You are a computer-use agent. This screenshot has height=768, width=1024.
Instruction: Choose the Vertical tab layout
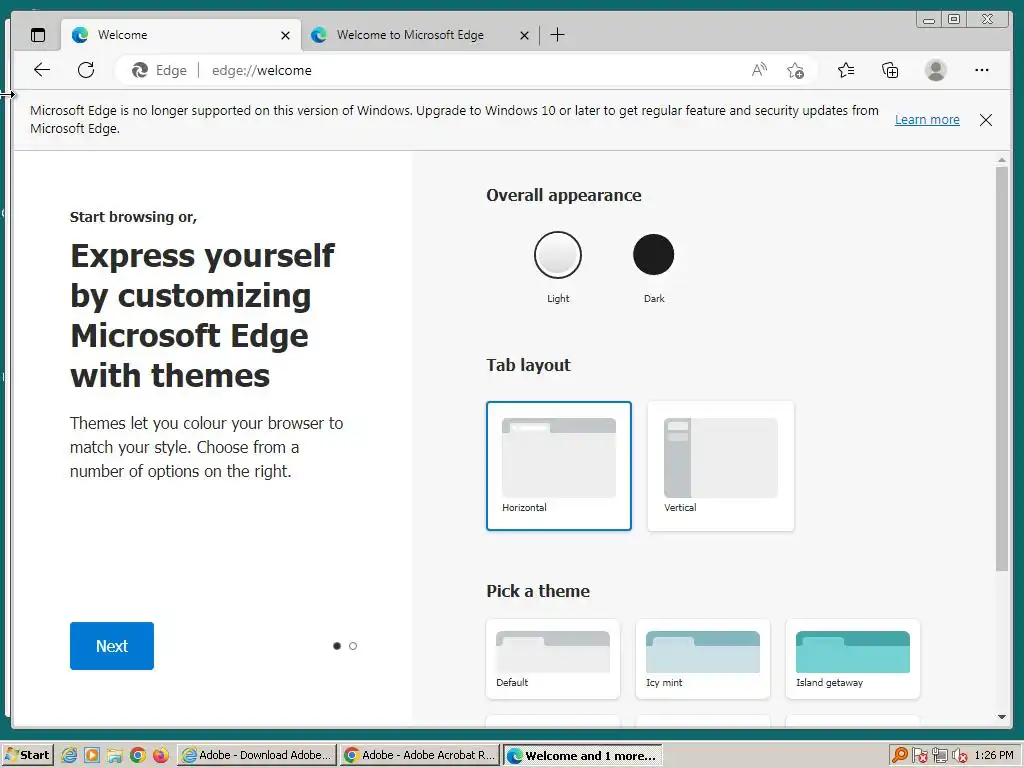(x=721, y=466)
